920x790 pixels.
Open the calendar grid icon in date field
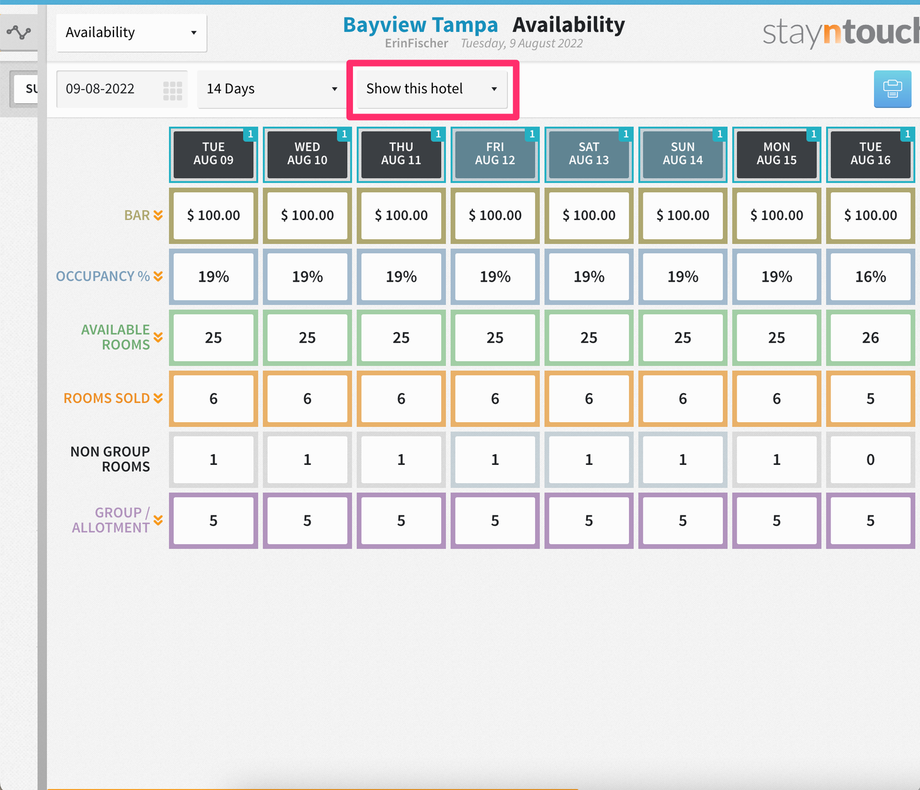click(x=172, y=90)
